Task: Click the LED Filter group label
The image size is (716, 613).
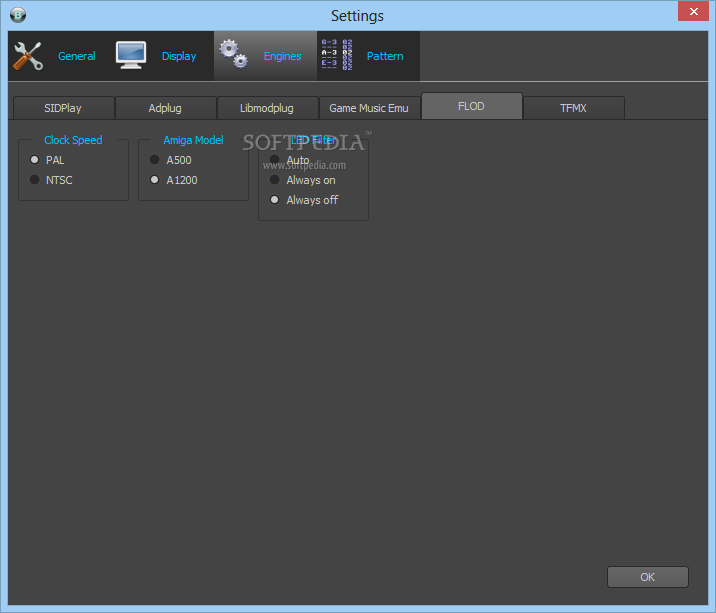Action: (313, 140)
